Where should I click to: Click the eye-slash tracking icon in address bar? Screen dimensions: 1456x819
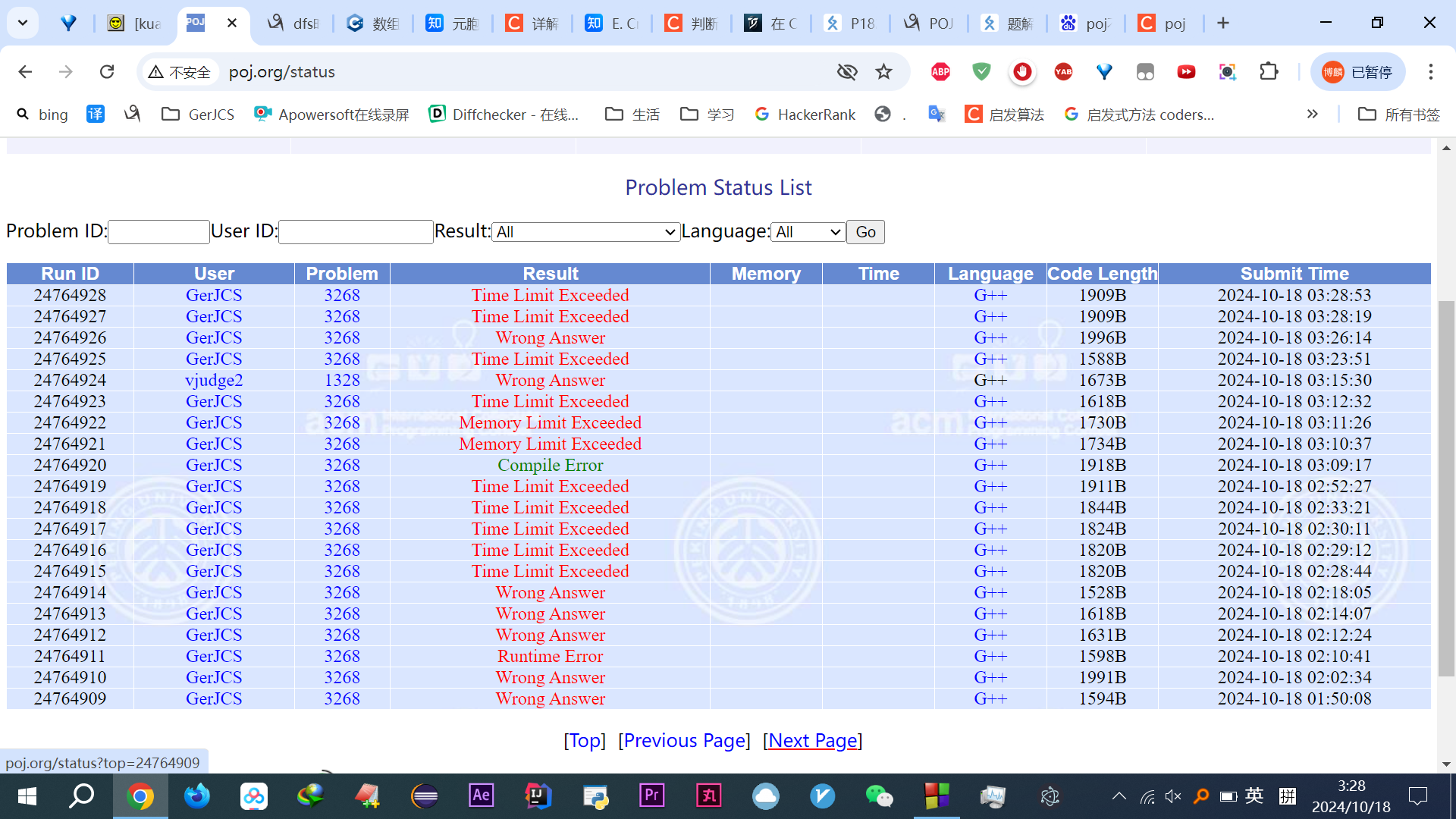click(x=846, y=72)
